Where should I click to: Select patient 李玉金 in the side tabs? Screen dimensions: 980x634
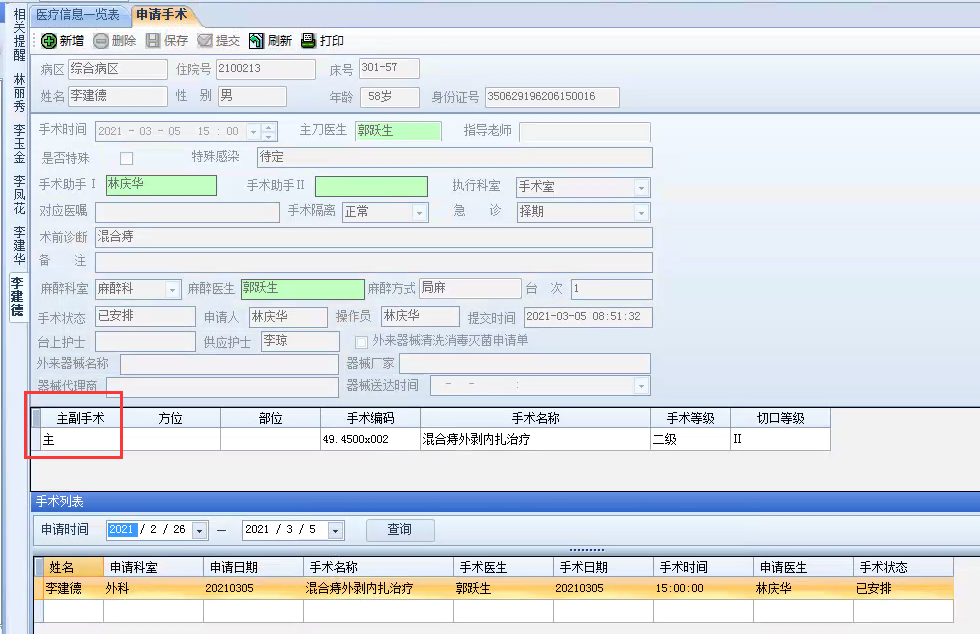[19, 143]
